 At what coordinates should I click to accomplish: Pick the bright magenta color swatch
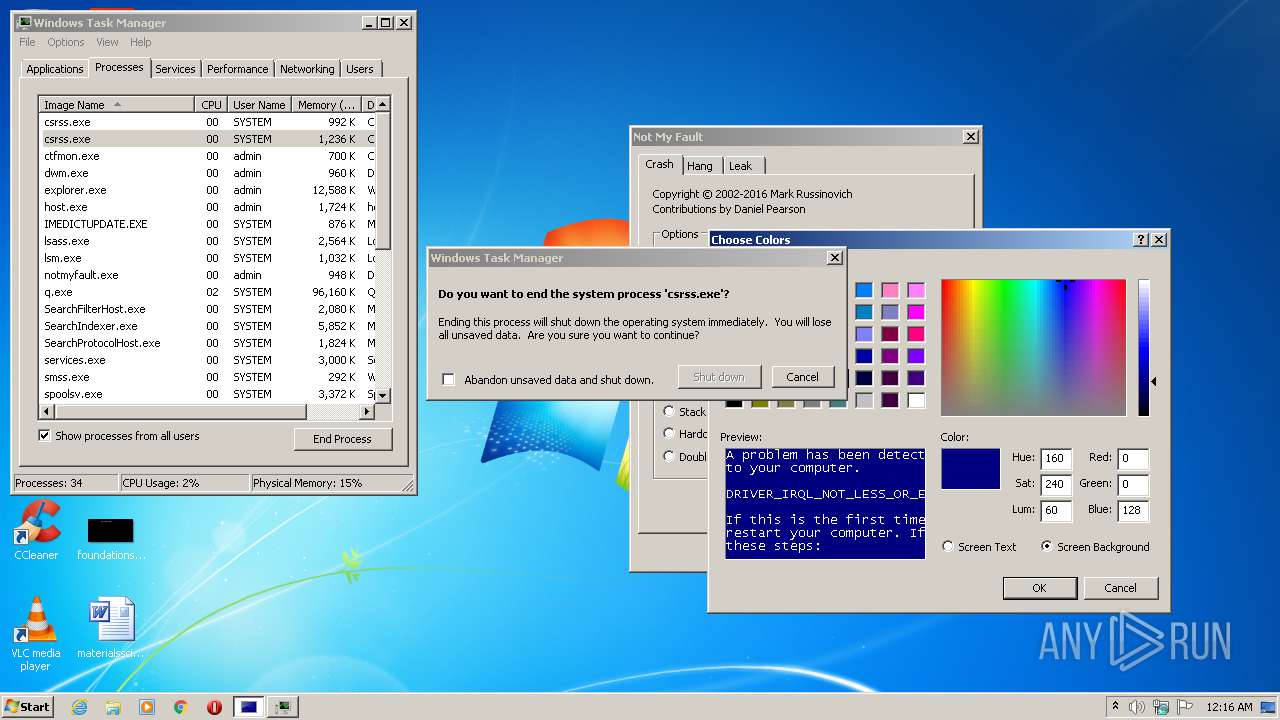(x=916, y=312)
